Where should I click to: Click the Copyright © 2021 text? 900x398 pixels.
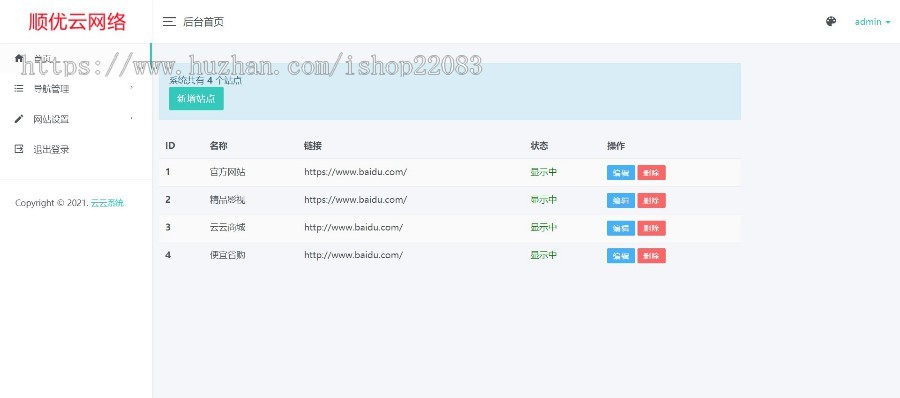coord(52,203)
